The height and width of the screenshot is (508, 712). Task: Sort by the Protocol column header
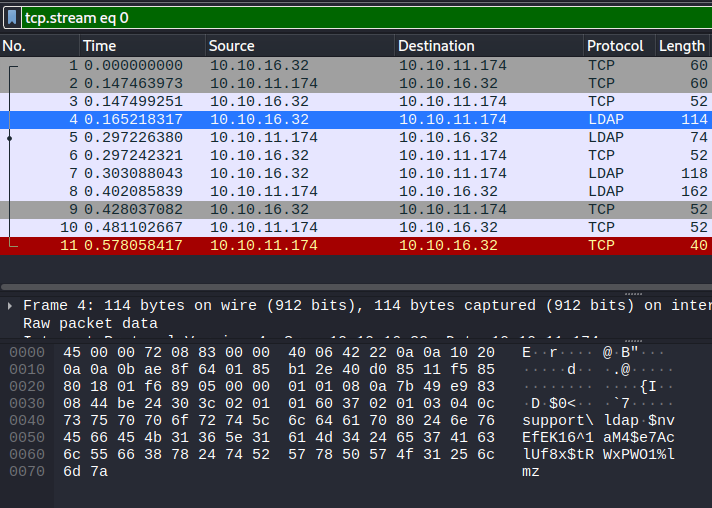pyautogui.click(x=619, y=46)
